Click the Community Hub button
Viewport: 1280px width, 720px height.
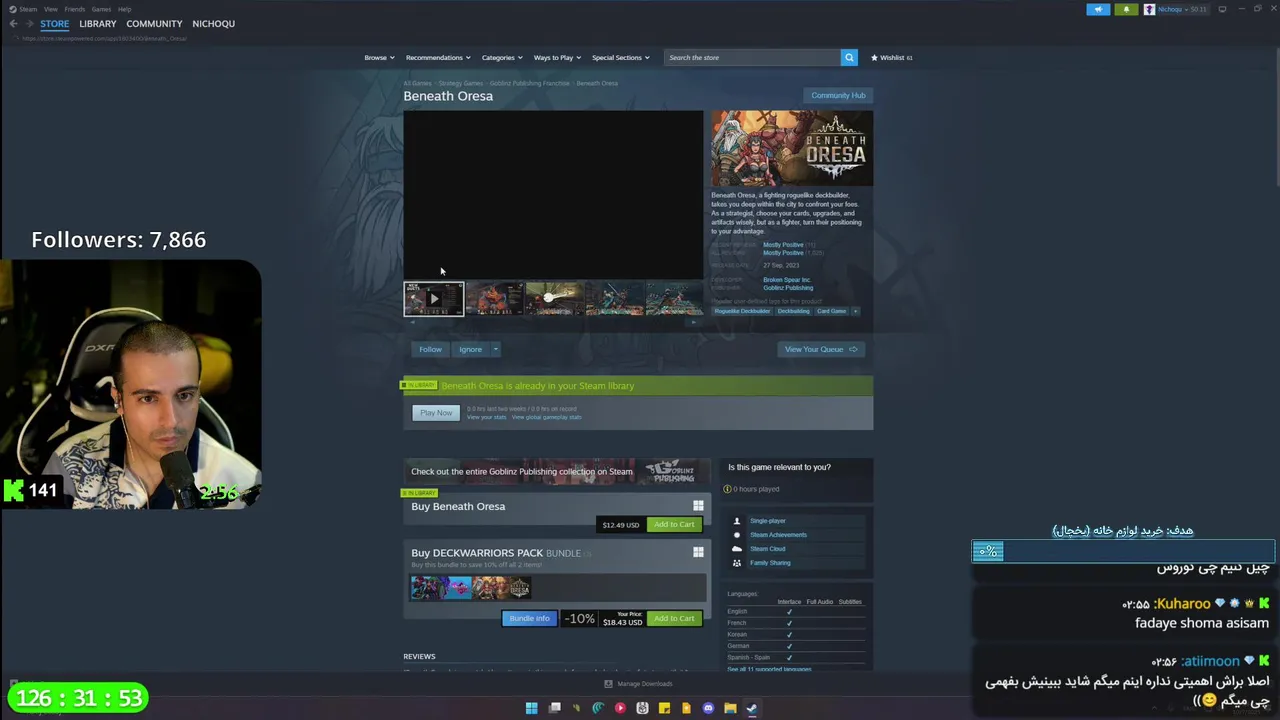[x=838, y=95]
